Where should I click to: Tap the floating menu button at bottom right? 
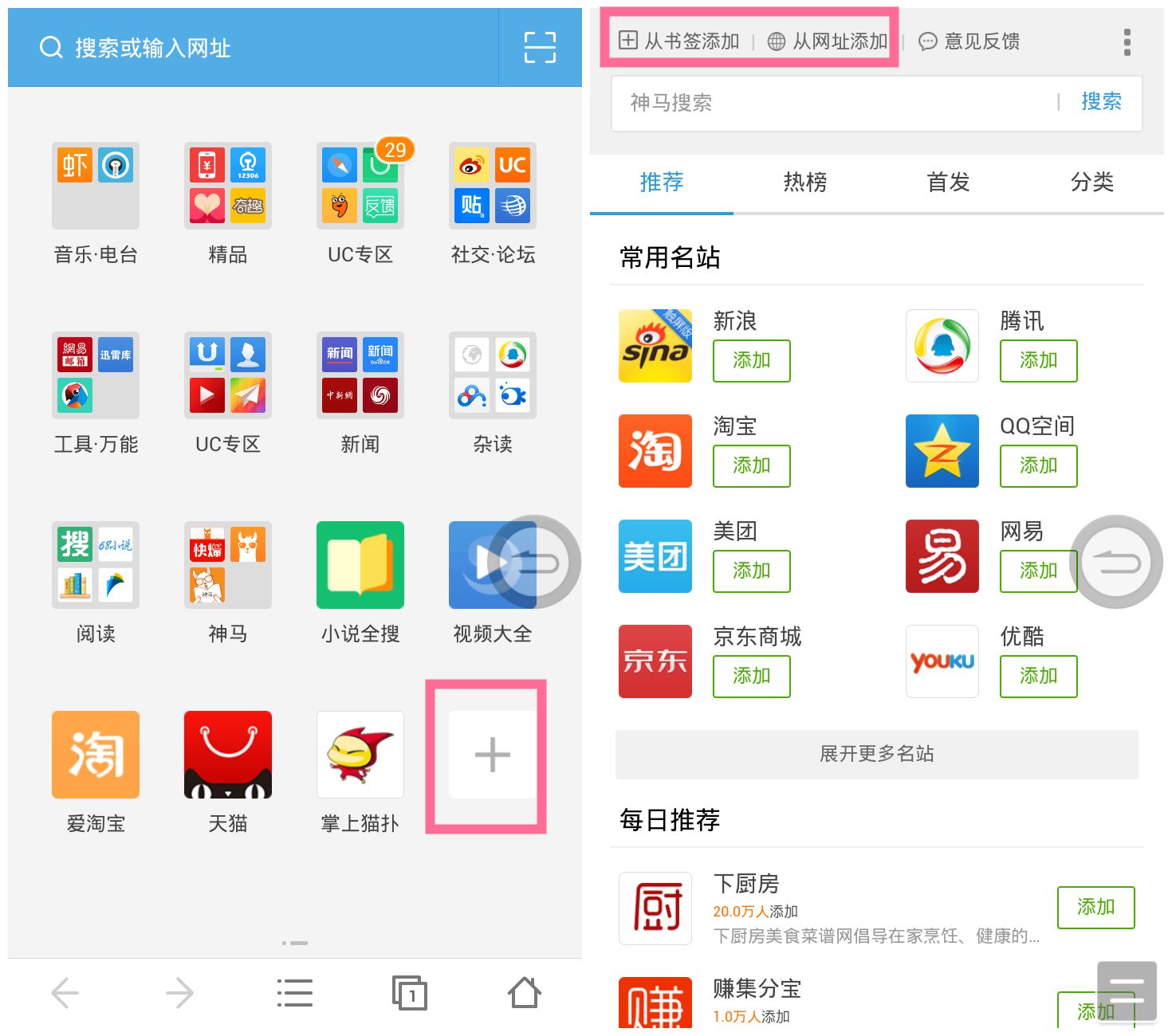click(x=1127, y=991)
